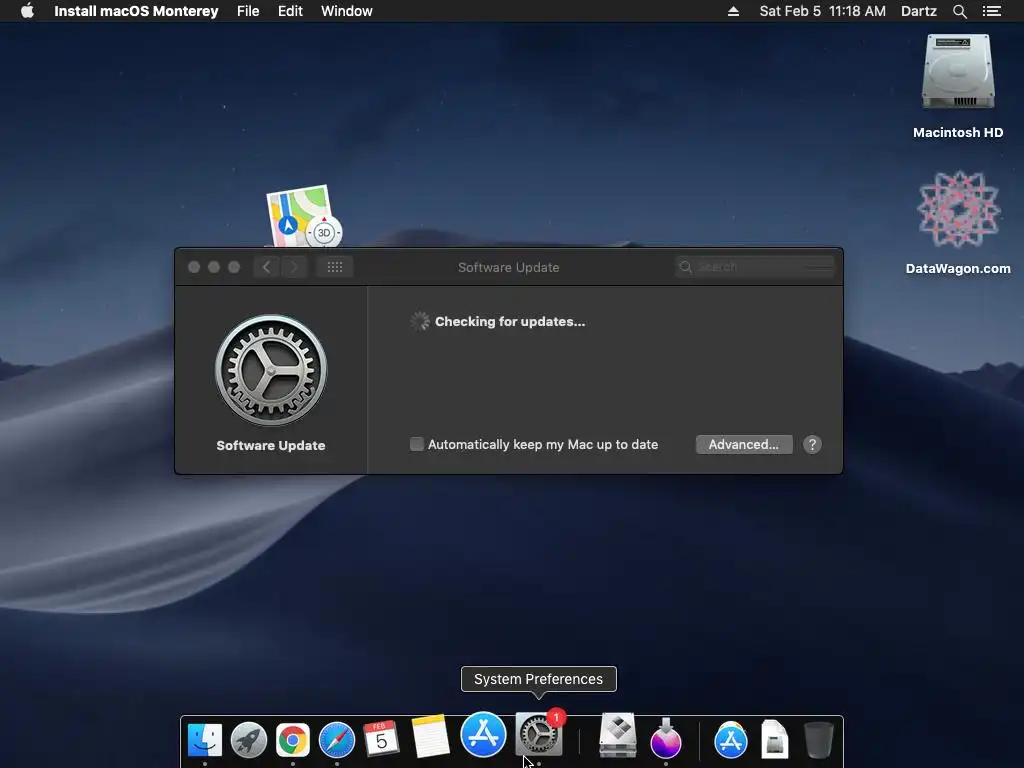Open the Dartz user menu
The width and height of the screenshot is (1024, 768).
click(x=919, y=11)
